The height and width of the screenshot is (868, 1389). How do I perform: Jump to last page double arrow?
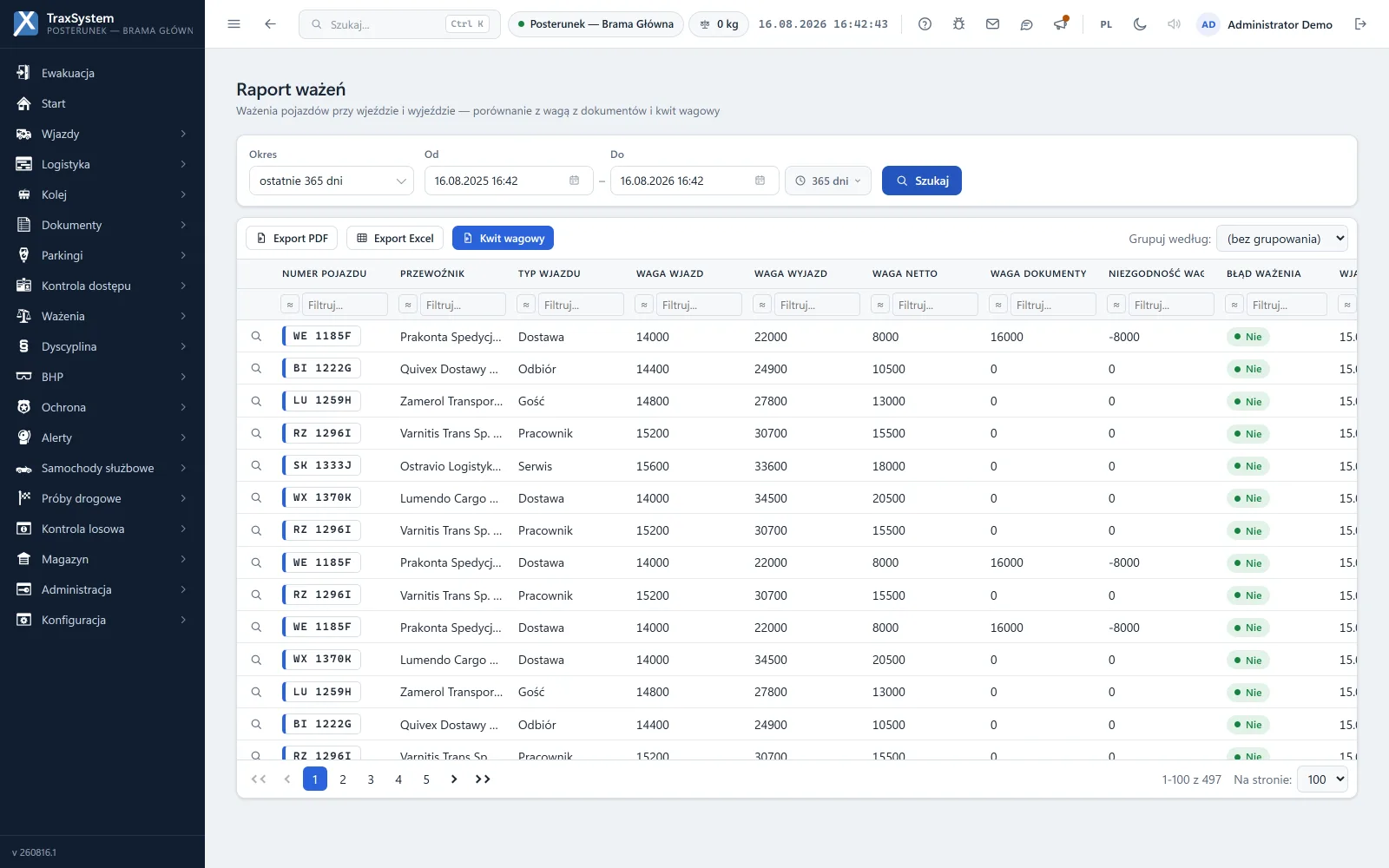483,779
